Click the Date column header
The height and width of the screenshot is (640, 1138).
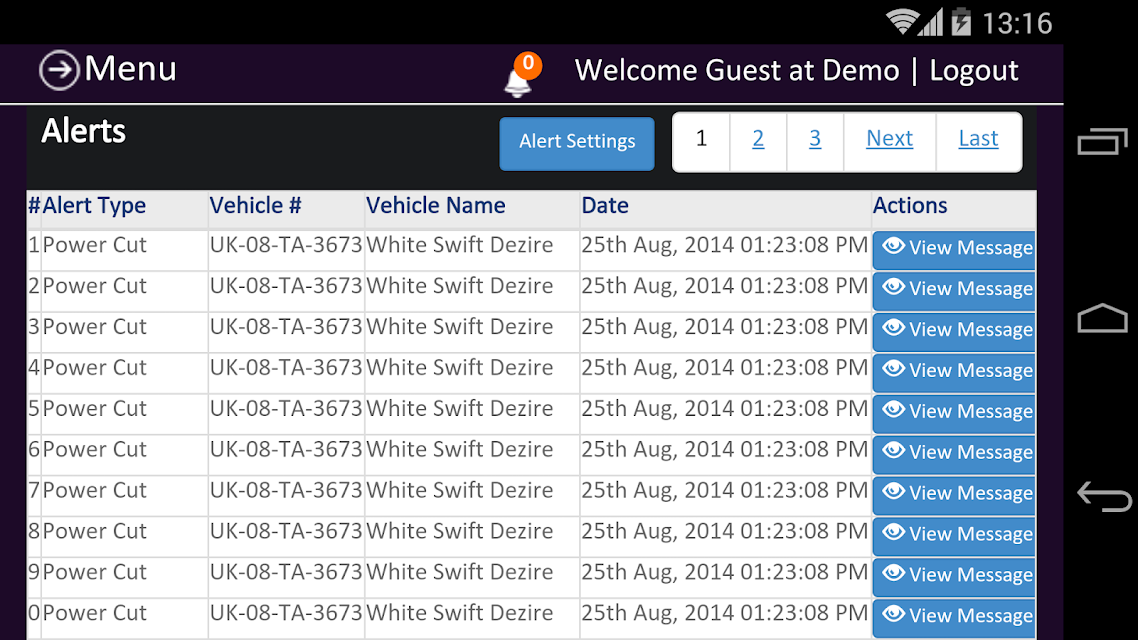[605, 206]
